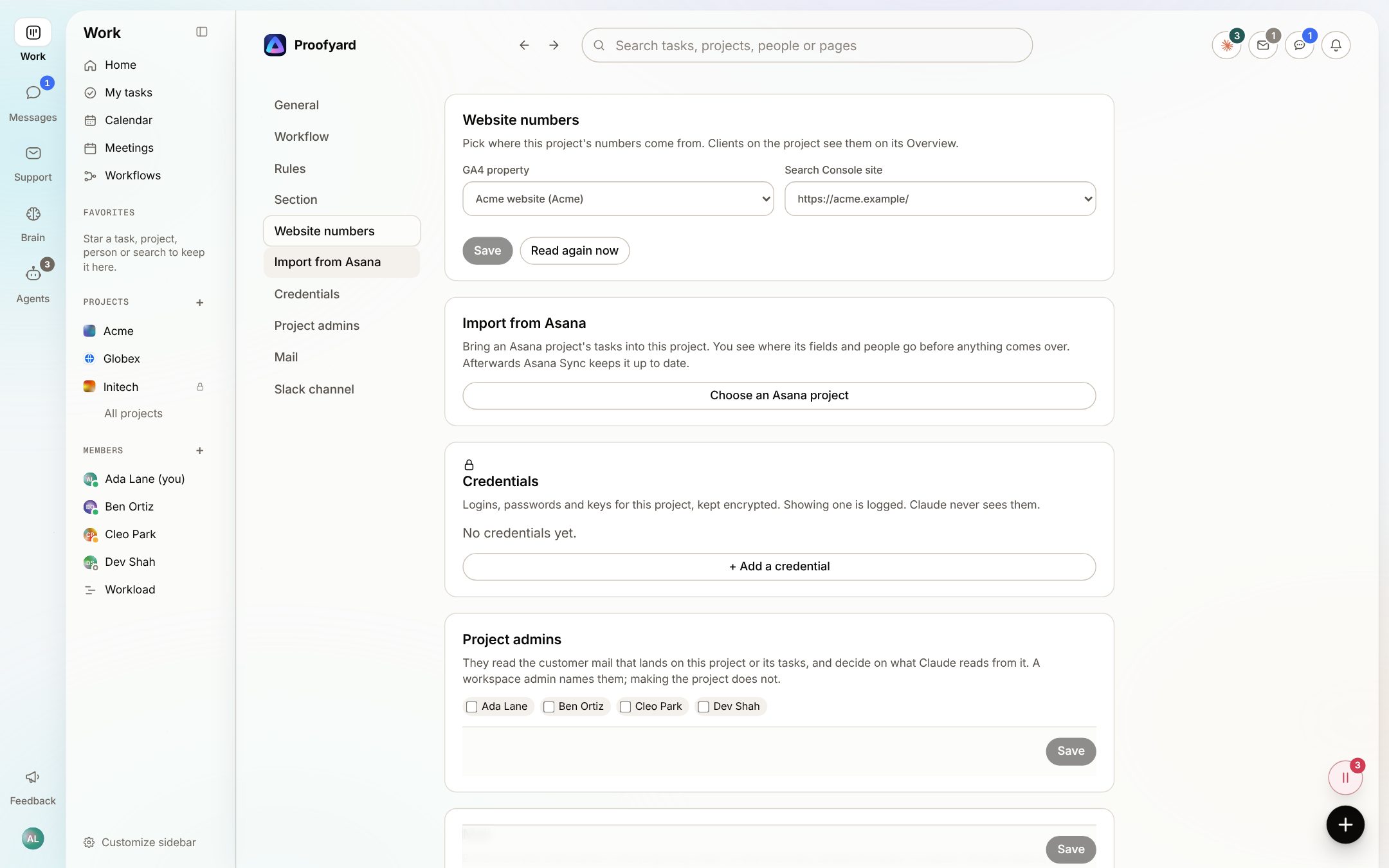Add a new member with plus icon

click(200, 451)
